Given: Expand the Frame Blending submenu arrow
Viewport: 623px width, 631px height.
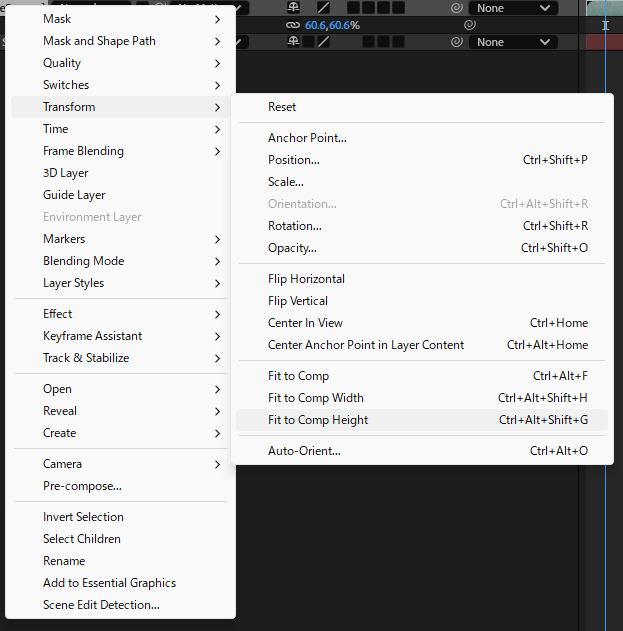Looking at the screenshot, I should click(217, 151).
